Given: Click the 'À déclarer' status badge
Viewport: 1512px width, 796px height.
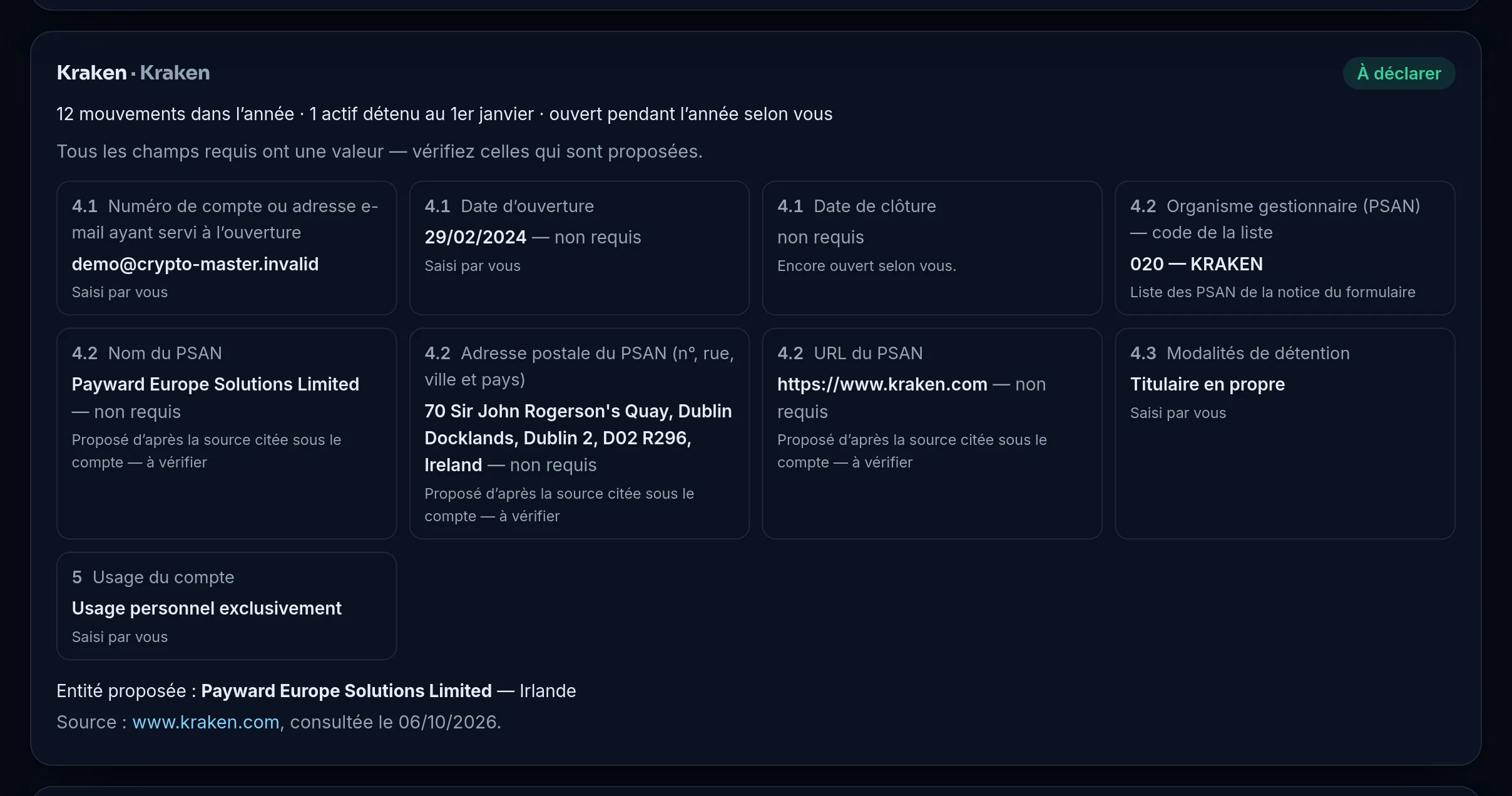Looking at the screenshot, I should pos(1399,73).
